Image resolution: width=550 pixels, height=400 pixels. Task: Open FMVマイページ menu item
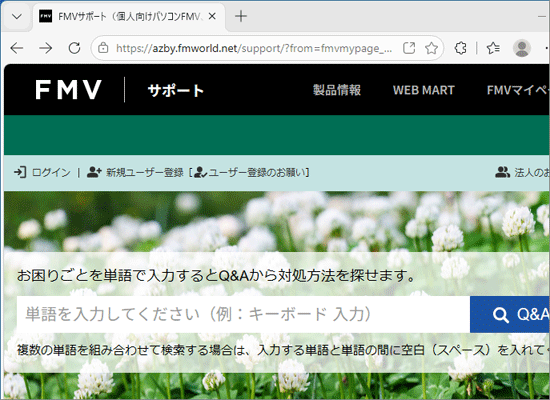click(x=518, y=90)
